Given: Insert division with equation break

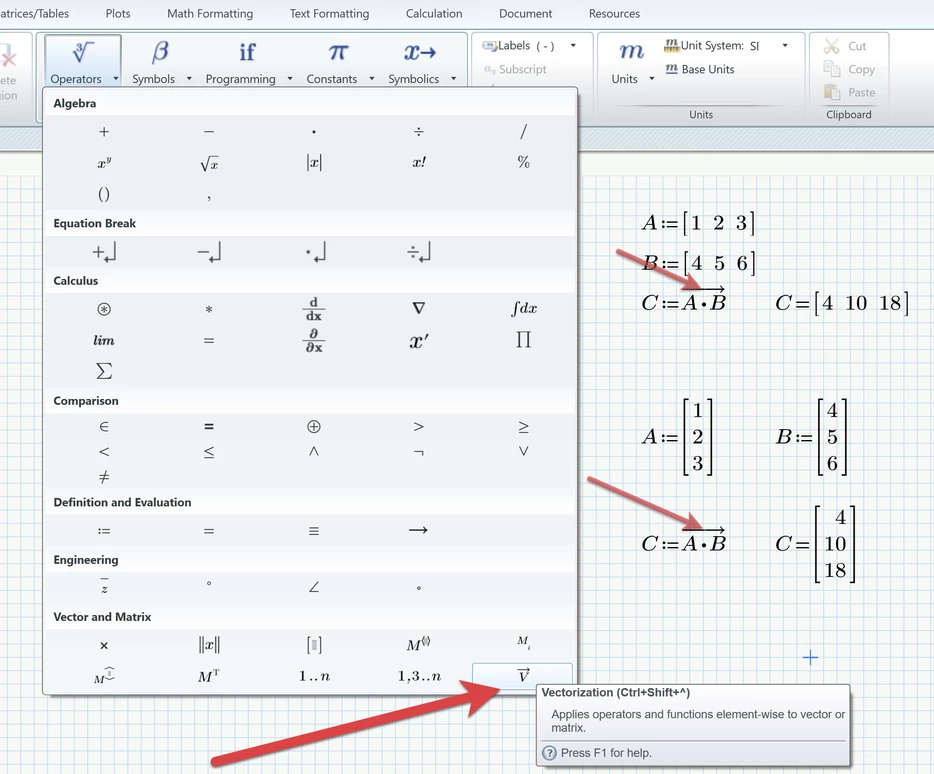Looking at the screenshot, I should click(419, 252).
